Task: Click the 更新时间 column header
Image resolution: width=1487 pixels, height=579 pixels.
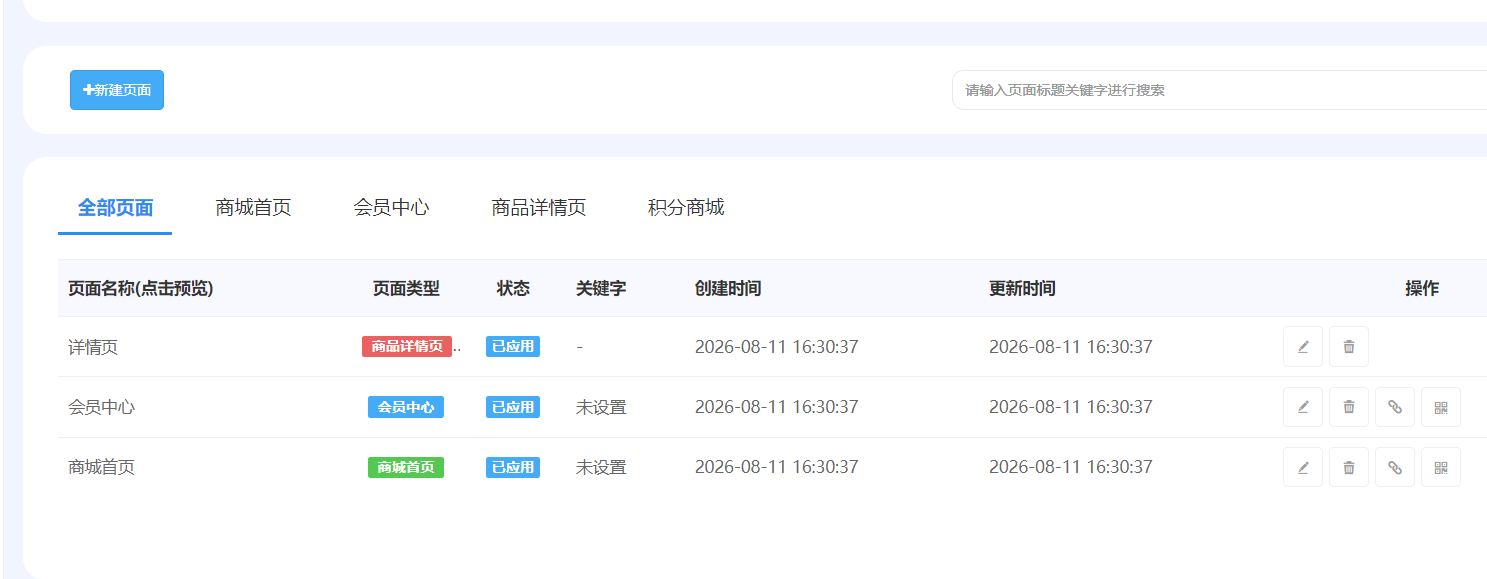Action: coord(1022,288)
